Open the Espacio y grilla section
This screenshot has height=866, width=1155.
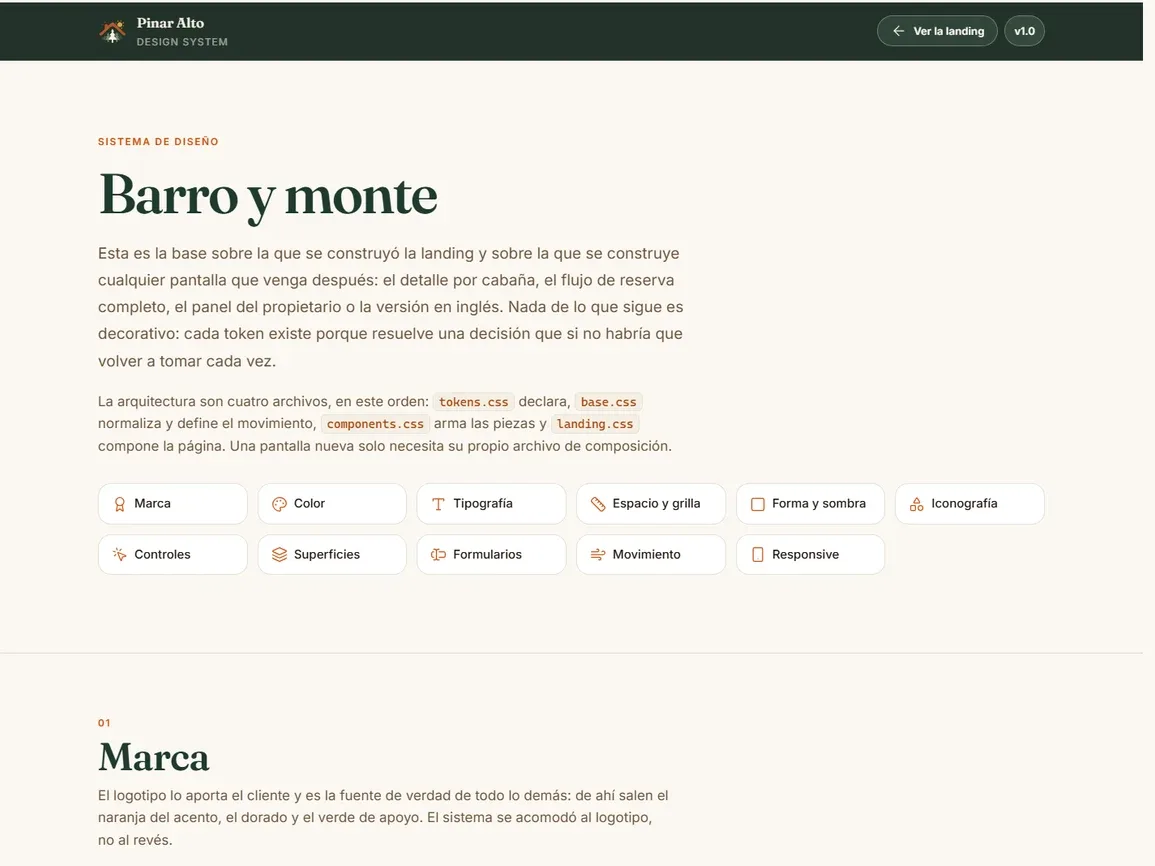click(x=651, y=504)
